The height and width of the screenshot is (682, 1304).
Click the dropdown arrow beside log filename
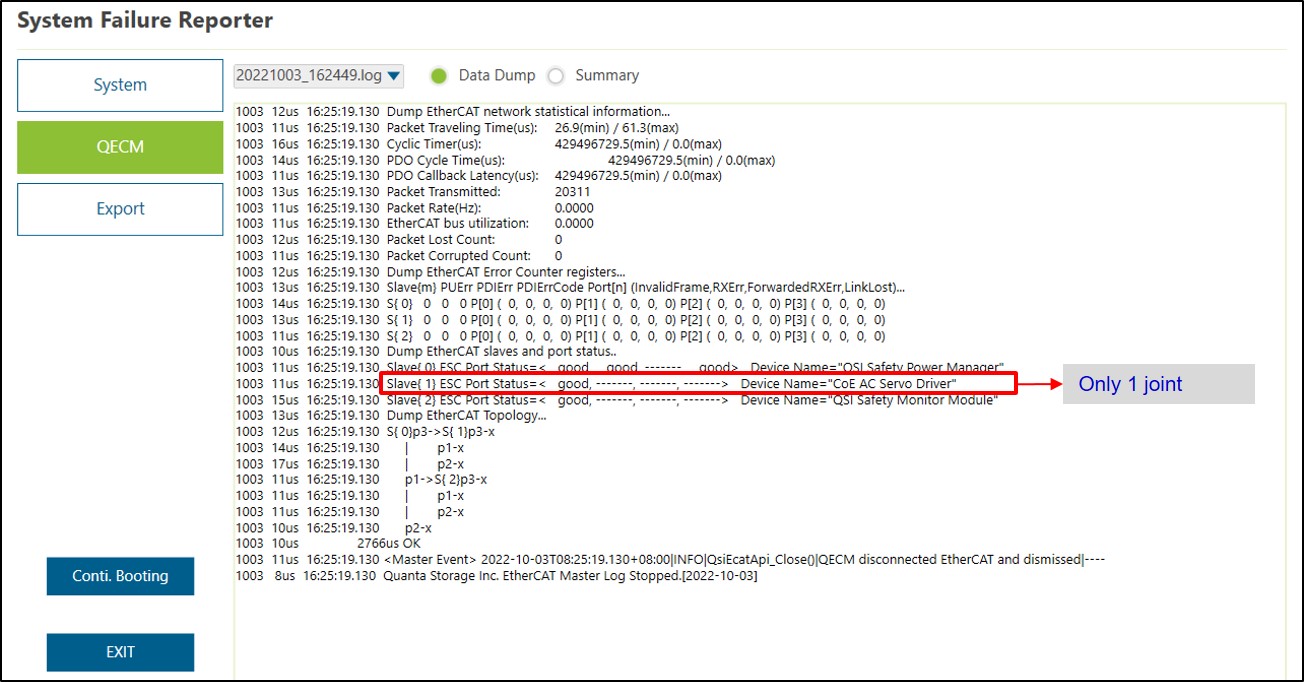[x=394, y=76]
